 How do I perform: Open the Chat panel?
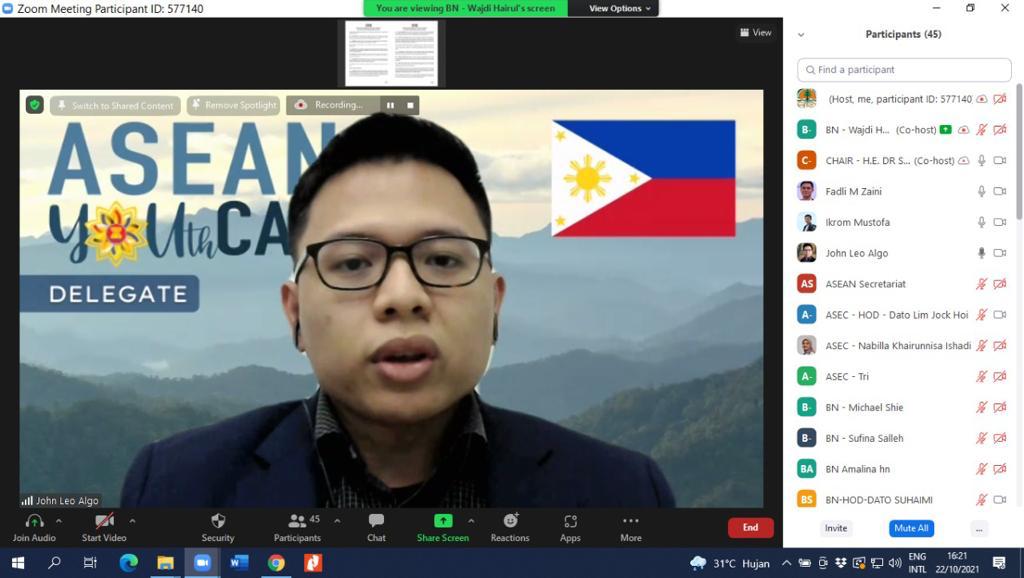376,521
